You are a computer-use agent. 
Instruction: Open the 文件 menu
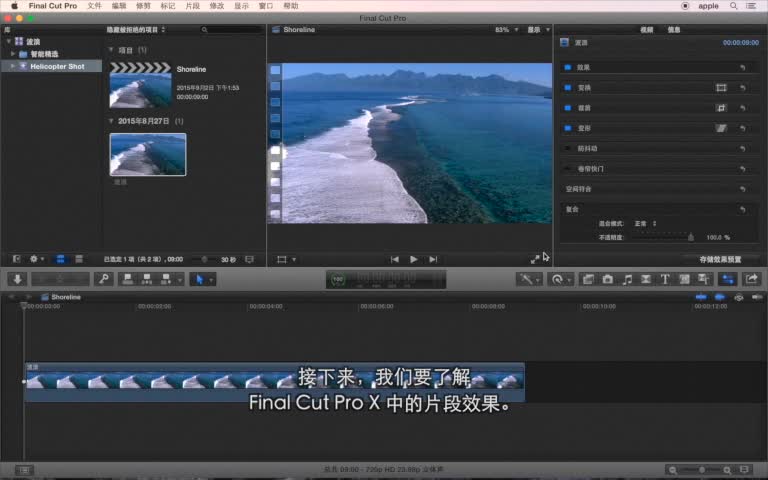click(95, 6)
